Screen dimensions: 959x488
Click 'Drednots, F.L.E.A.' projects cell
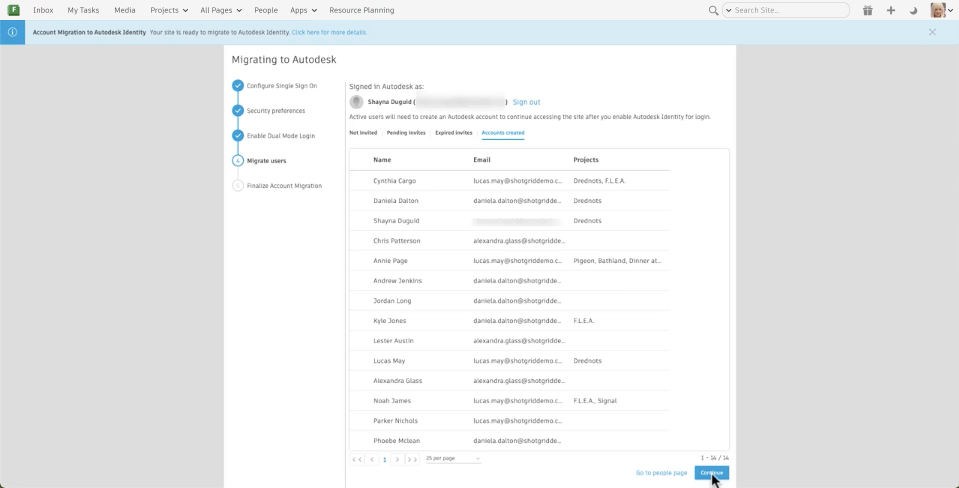[x=599, y=181]
